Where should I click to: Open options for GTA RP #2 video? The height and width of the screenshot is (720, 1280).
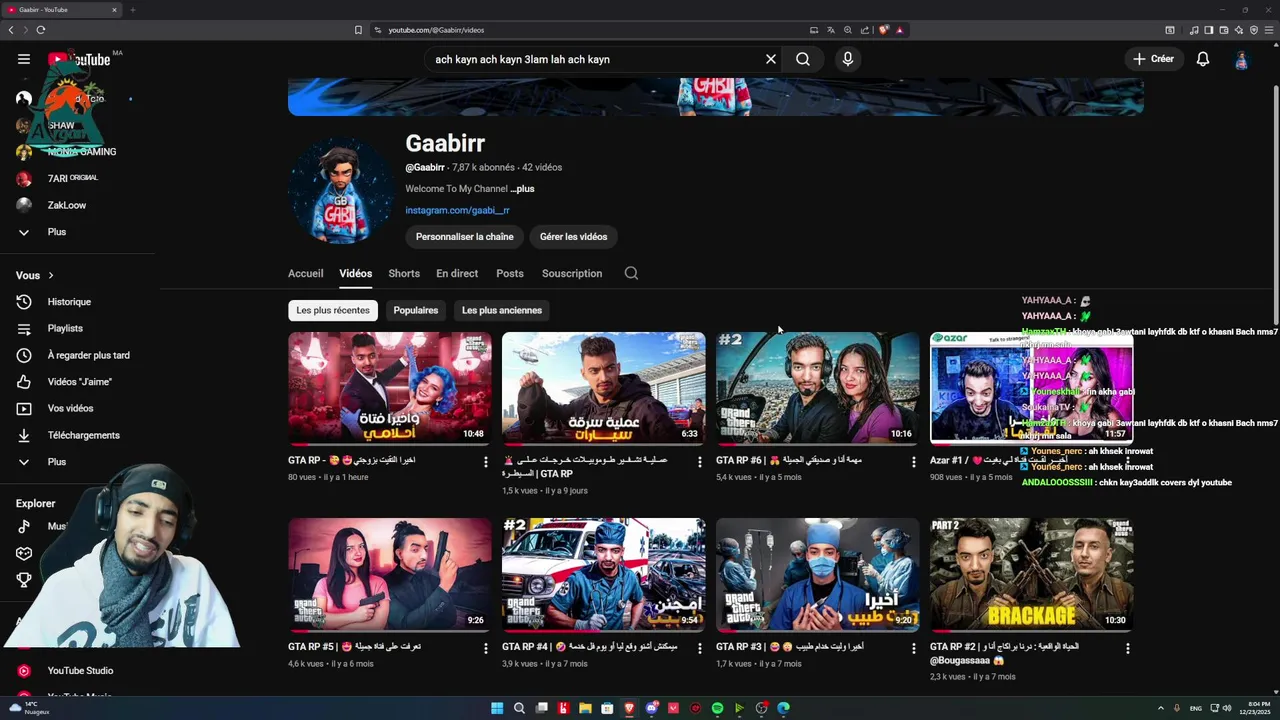click(1127, 648)
